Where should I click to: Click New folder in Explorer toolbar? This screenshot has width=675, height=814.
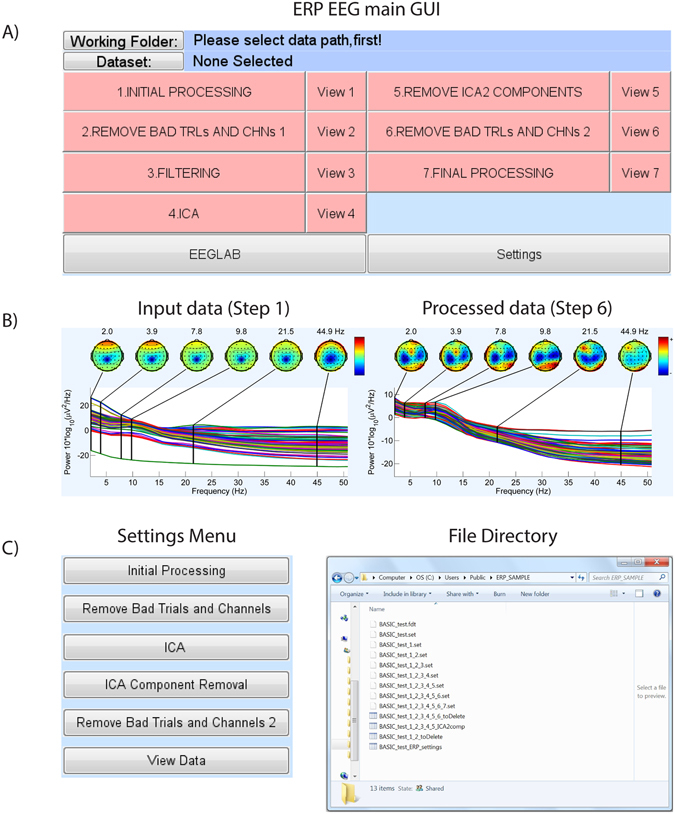click(535, 594)
